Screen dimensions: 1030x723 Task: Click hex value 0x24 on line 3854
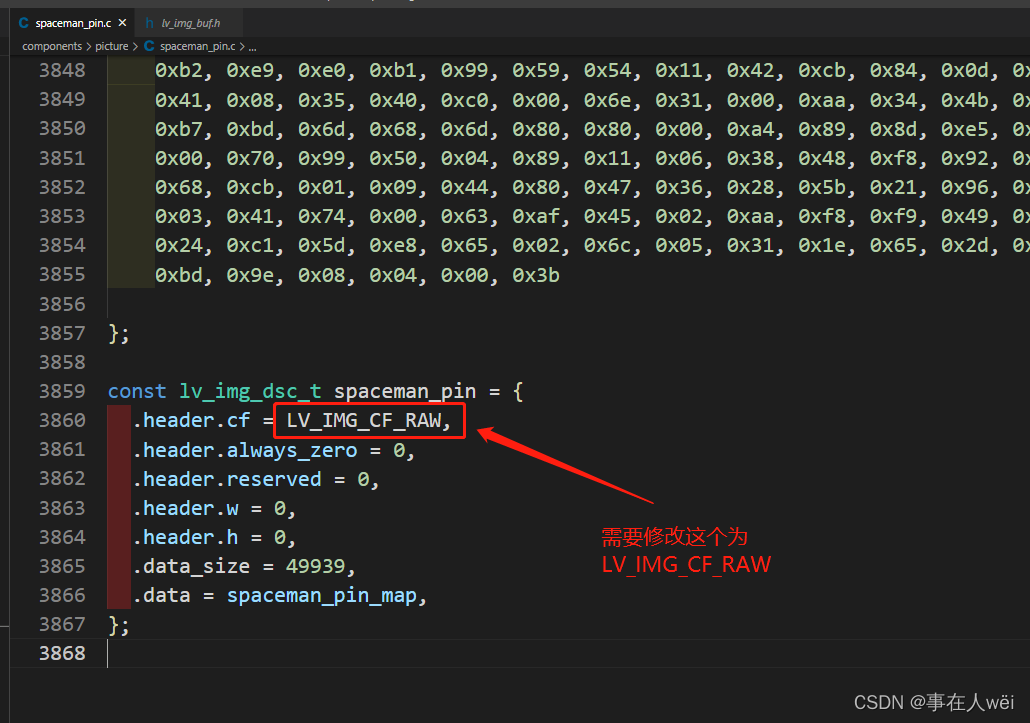click(x=179, y=246)
